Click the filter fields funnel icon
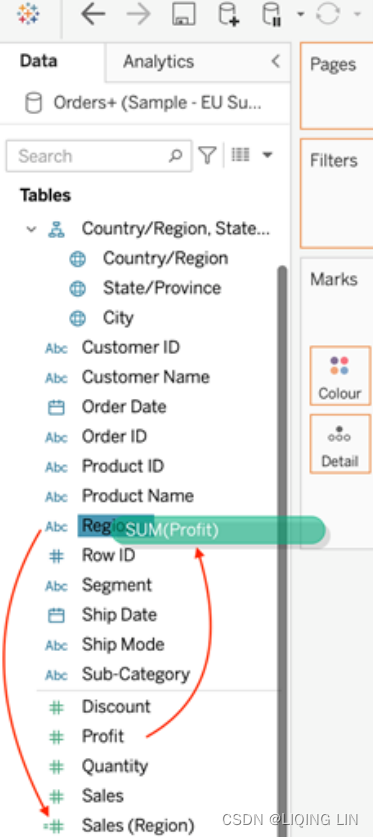 (x=207, y=155)
